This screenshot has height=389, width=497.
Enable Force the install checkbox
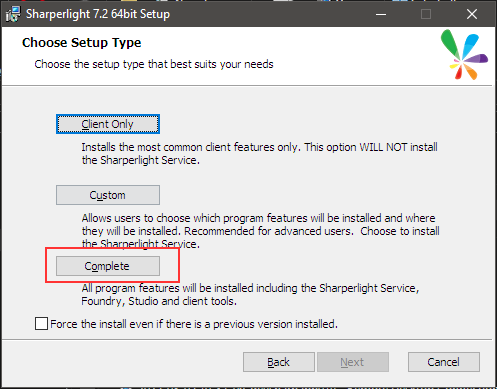(41, 324)
